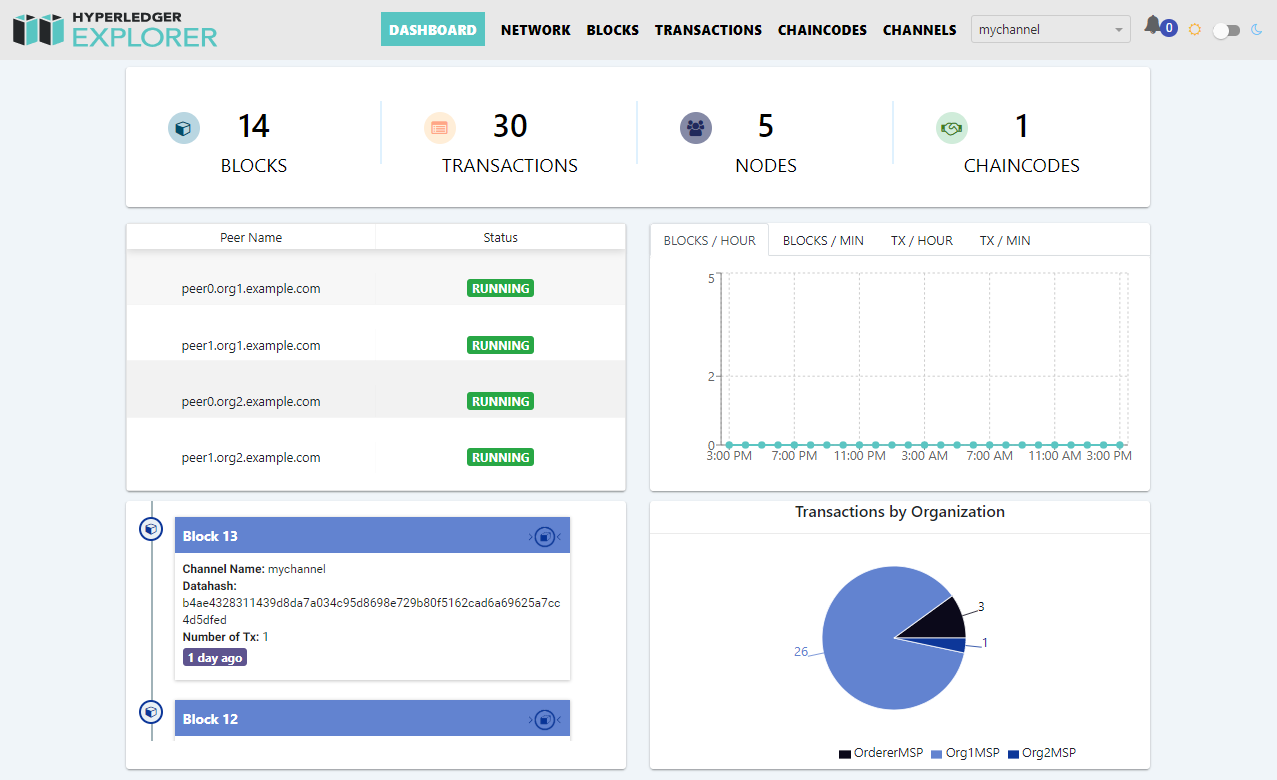Click the Block 12 timeline cube icon
Viewport: 1277px width, 780px height.
pos(151,712)
